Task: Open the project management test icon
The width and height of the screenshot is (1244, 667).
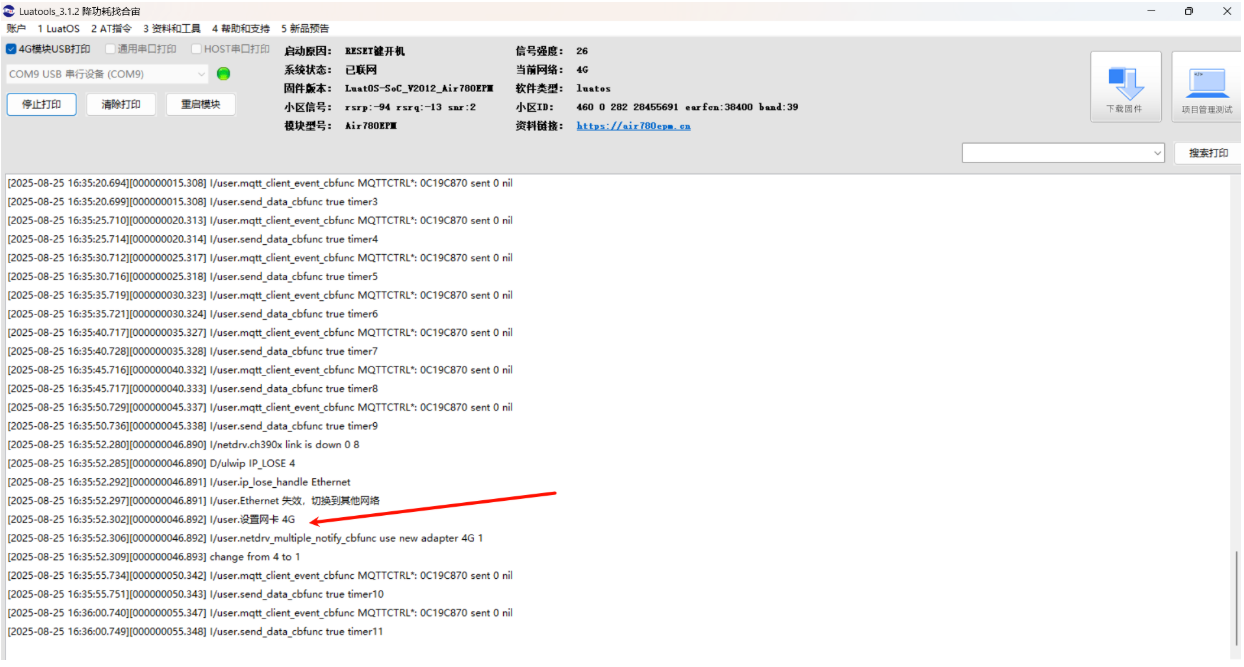Action: click(x=1207, y=87)
